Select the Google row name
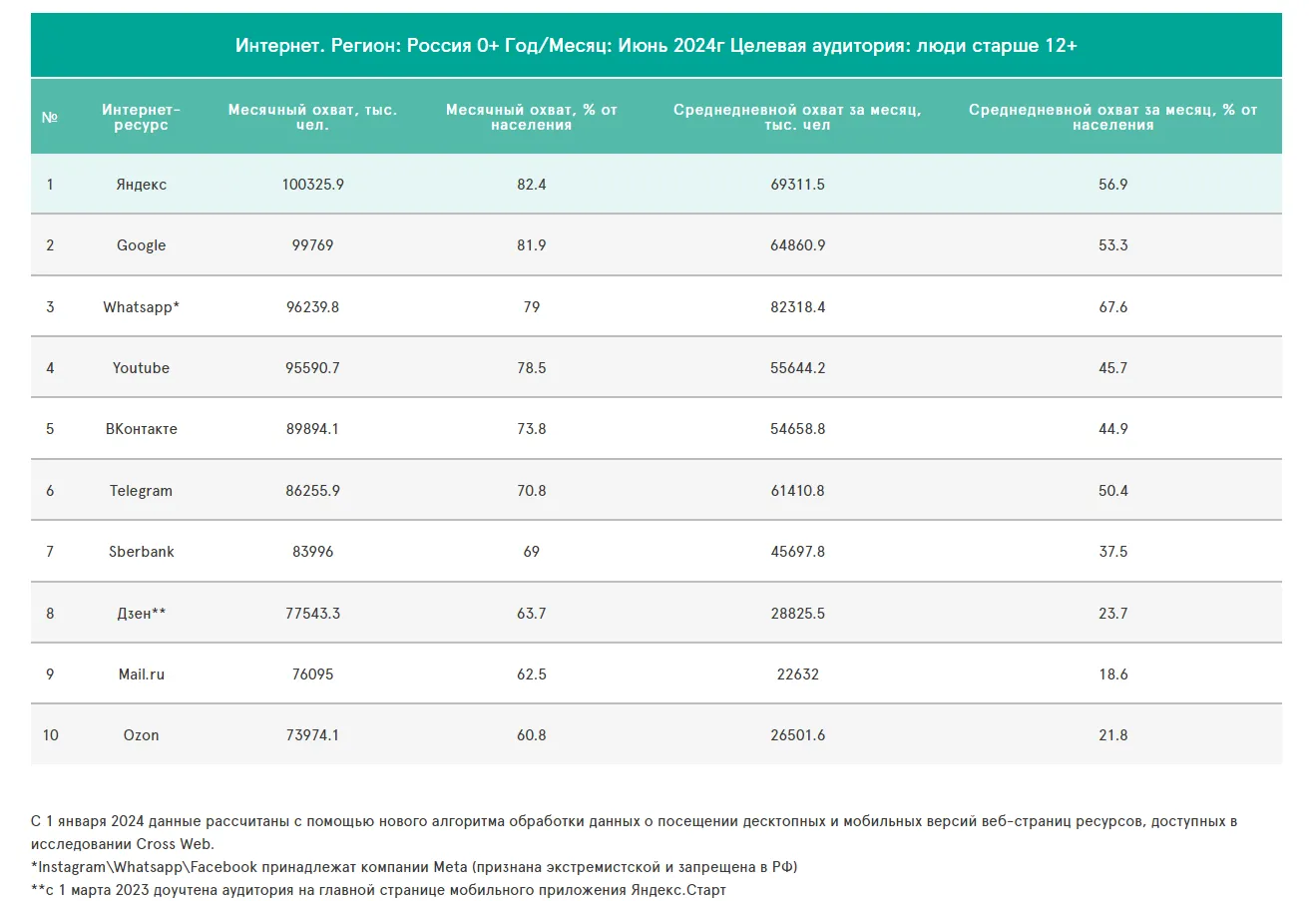This screenshot has height=901, width=1316. point(141,245)
